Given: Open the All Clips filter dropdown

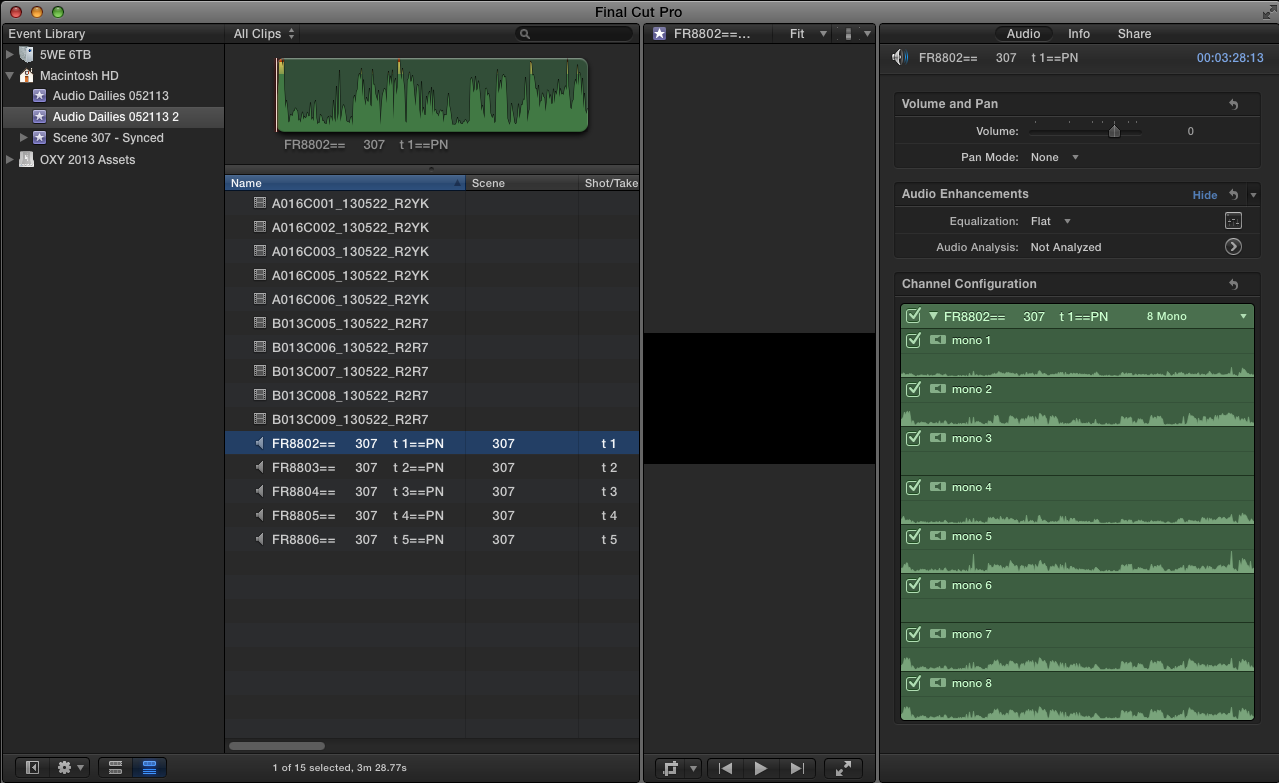Looking at the screenshot, I should click(264, 34).
